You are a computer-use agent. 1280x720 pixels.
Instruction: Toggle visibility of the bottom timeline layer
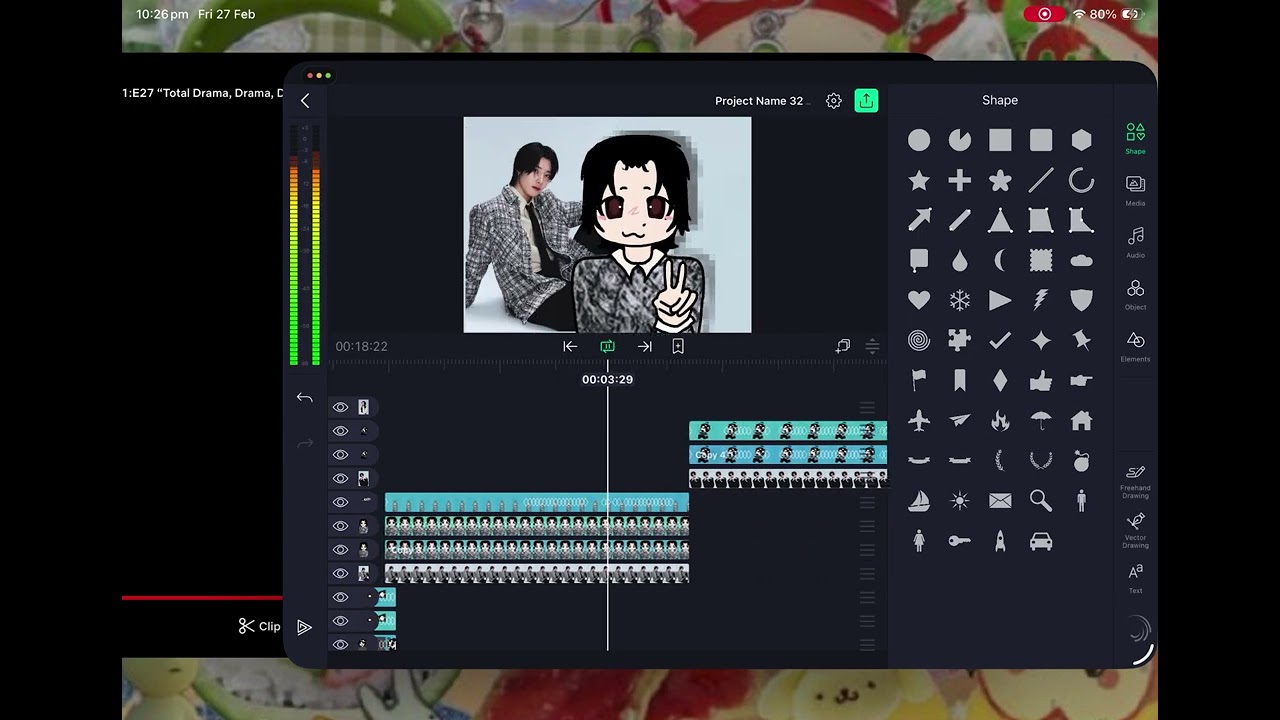[340, 645]
